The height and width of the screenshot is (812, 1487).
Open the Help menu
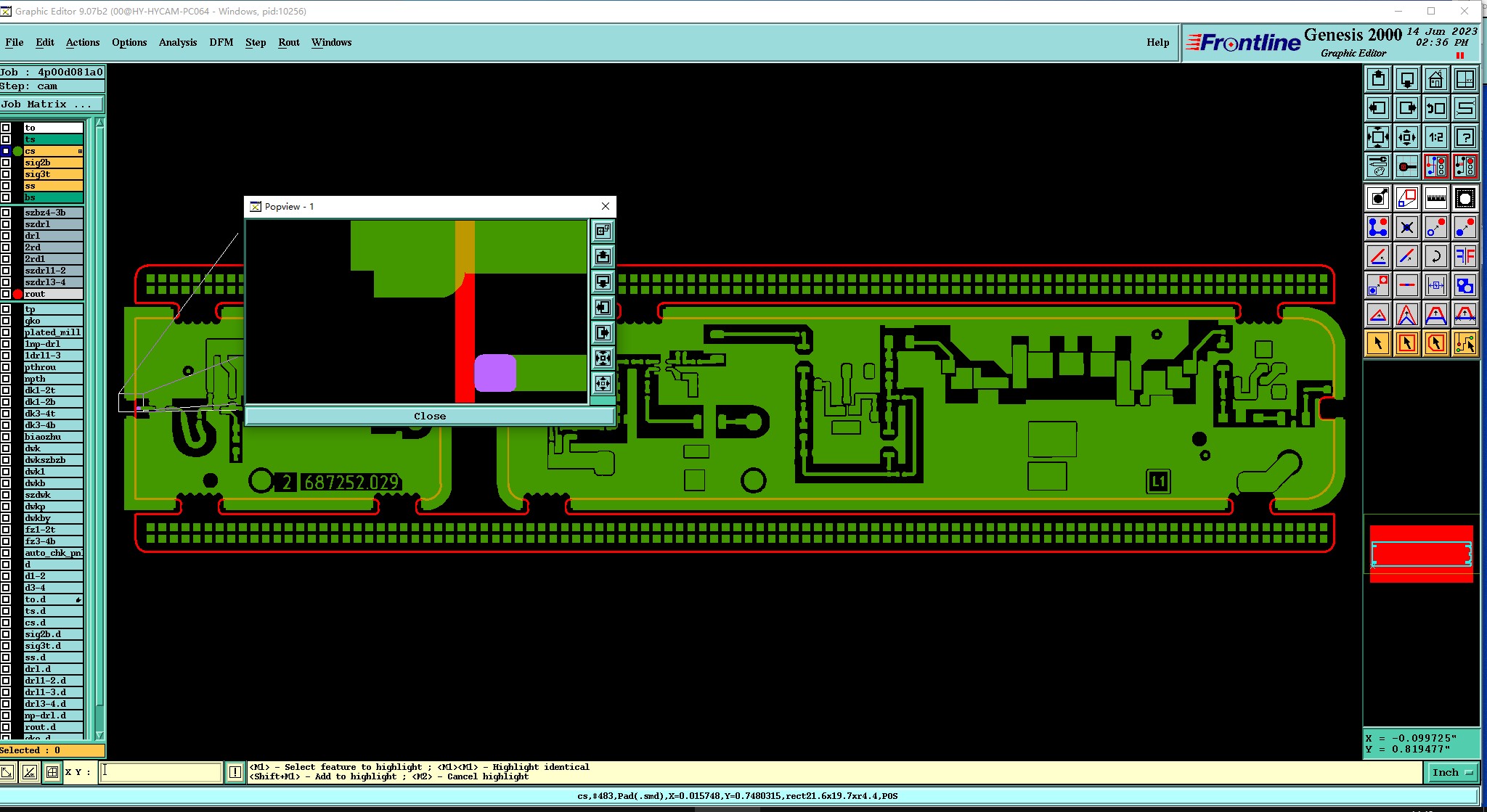tap(1158, 42)
